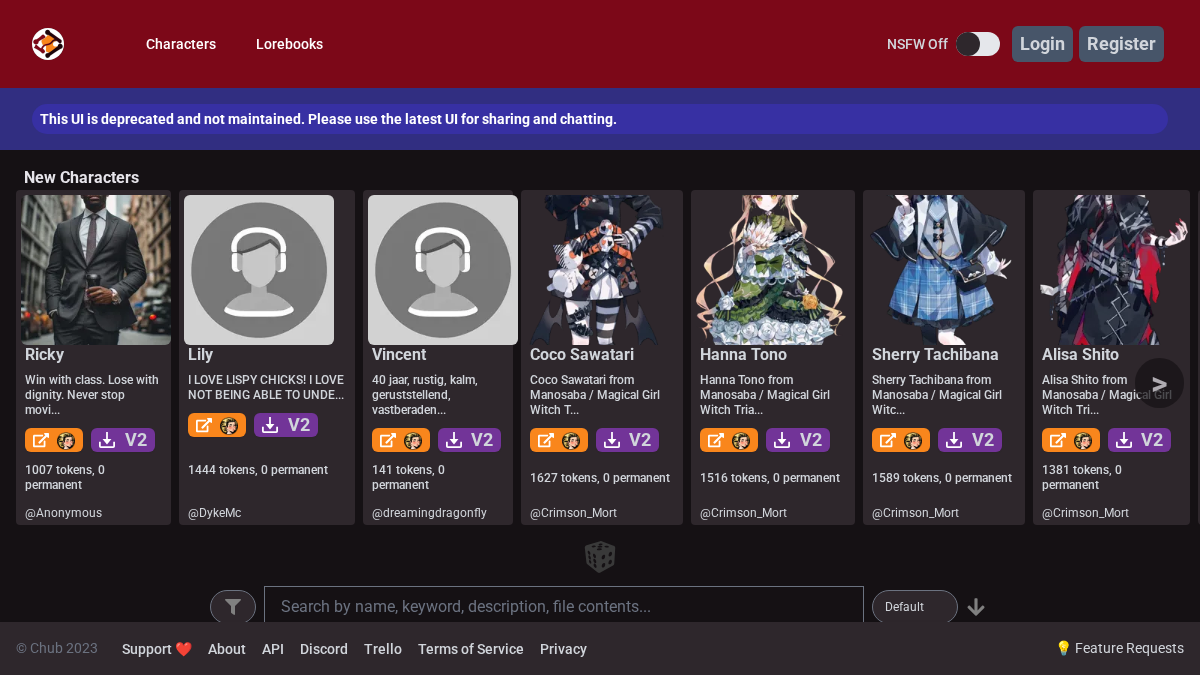
Task: Download Alisa Shito's V2 card
Action: click(x=1140, y=440)
